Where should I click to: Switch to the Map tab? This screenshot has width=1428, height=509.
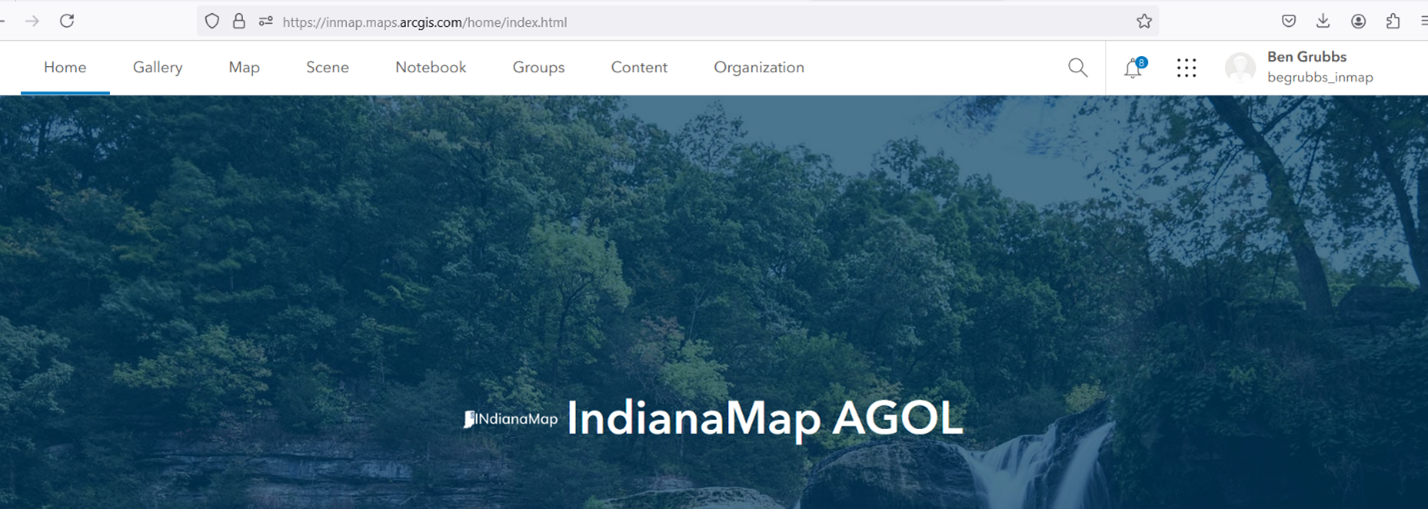244,67
